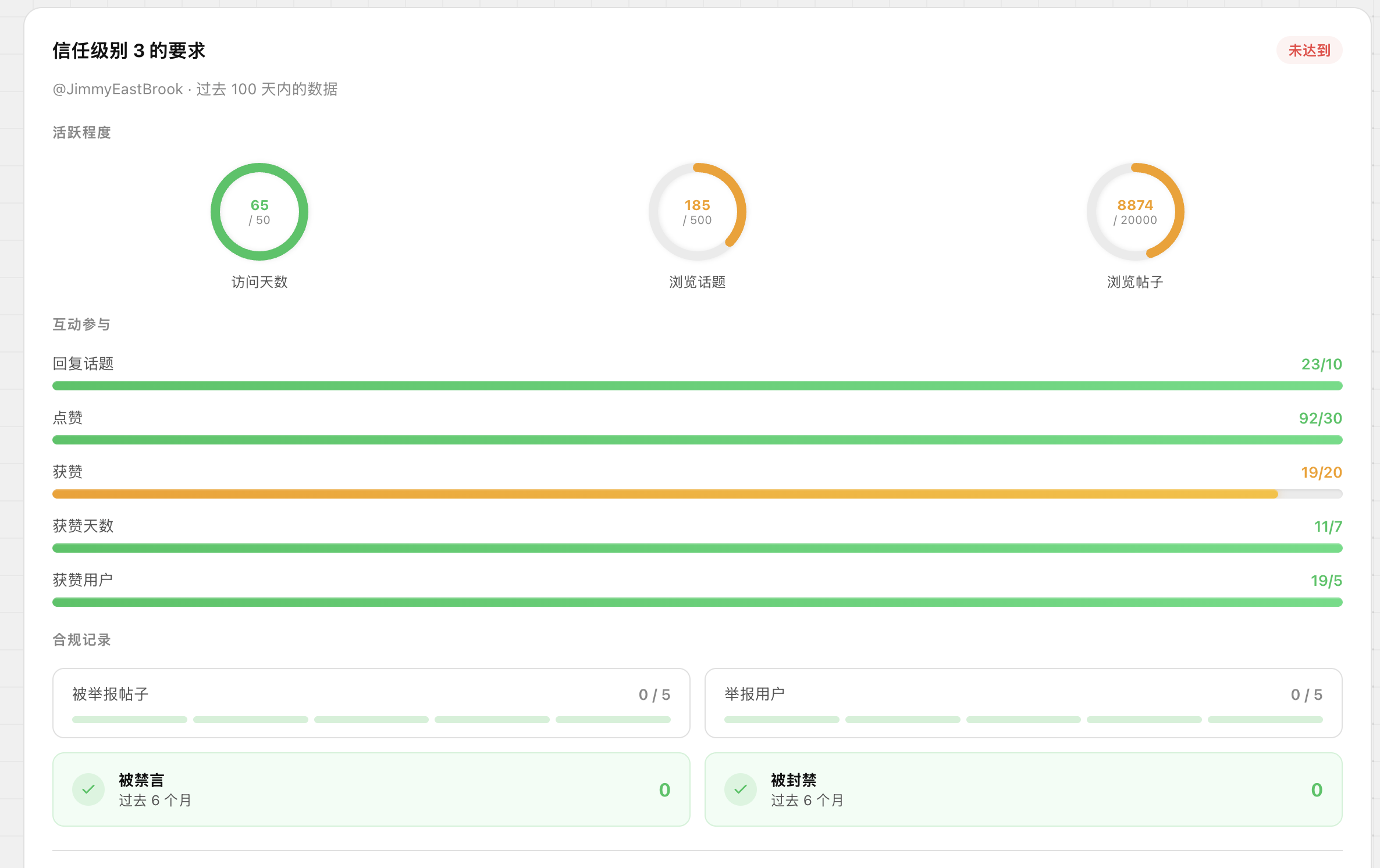Click the 浏览帖子 caption
Viewport: 1380px width, 868px height.
coord(1135,282)
